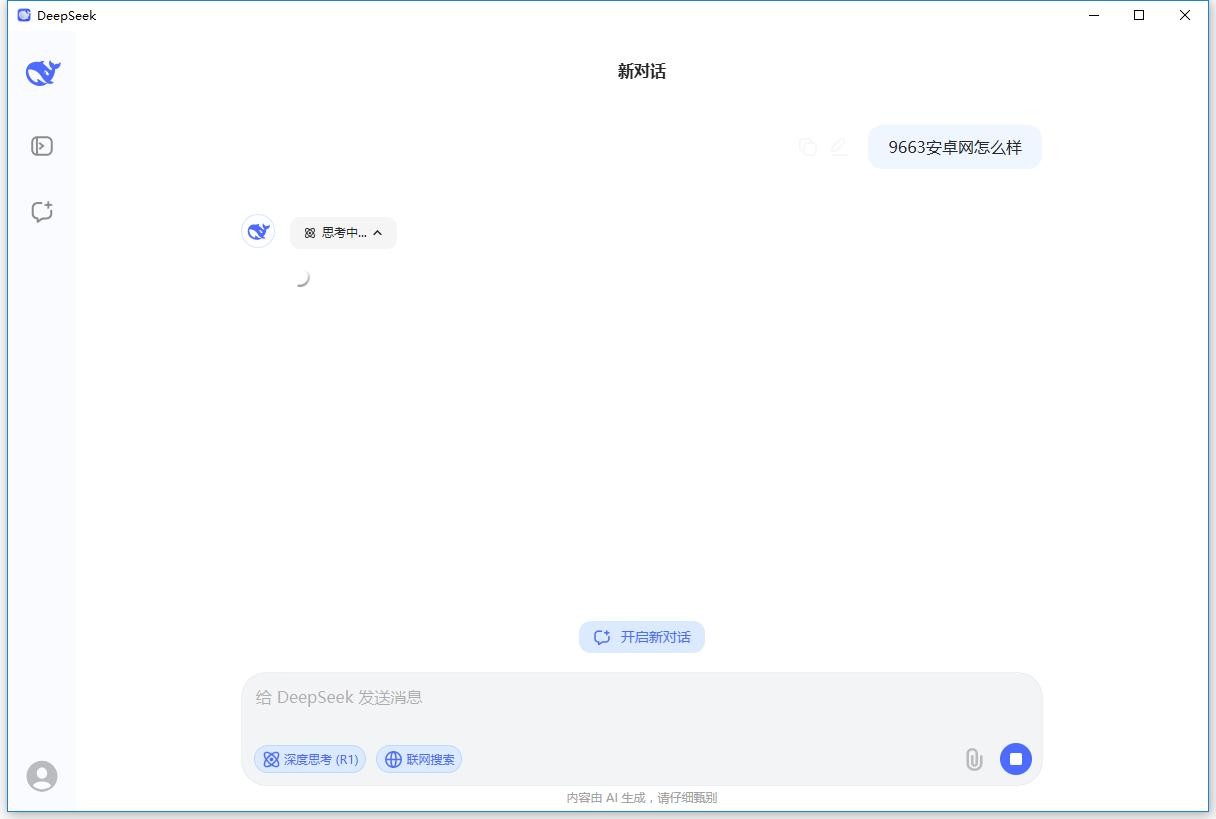The image size is (1216, 819).
Task: Open the user profile avatar
Action: (42, 776)
